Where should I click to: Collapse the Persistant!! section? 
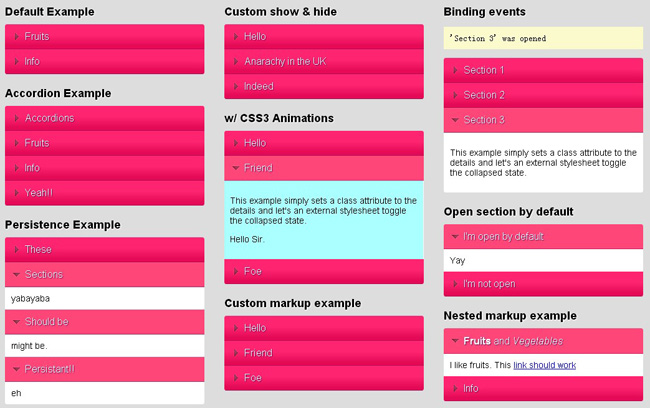tap(50, 369)
